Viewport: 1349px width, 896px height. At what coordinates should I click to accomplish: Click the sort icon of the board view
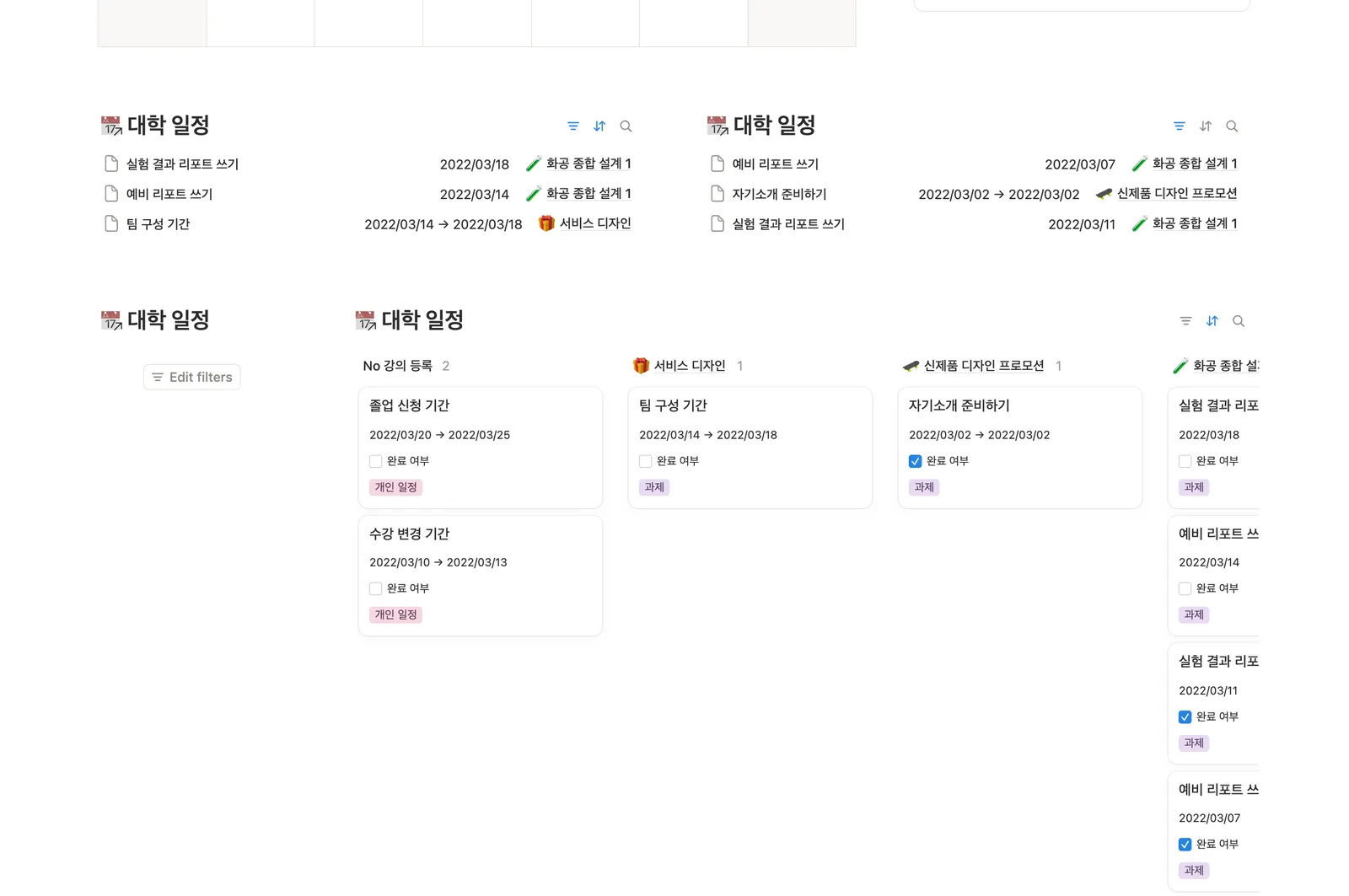click(x=1212, y=321)
